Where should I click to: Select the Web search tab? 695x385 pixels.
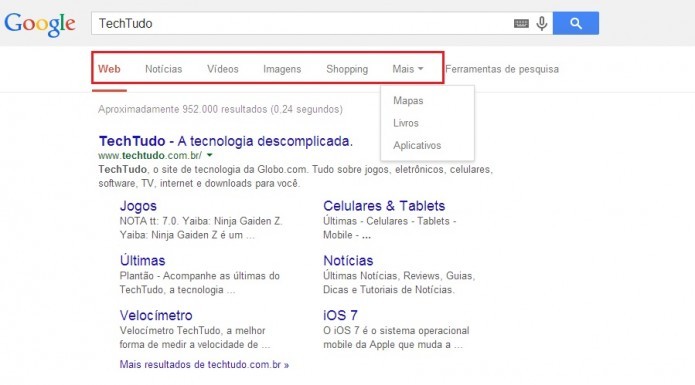click(x=109, y=69)
